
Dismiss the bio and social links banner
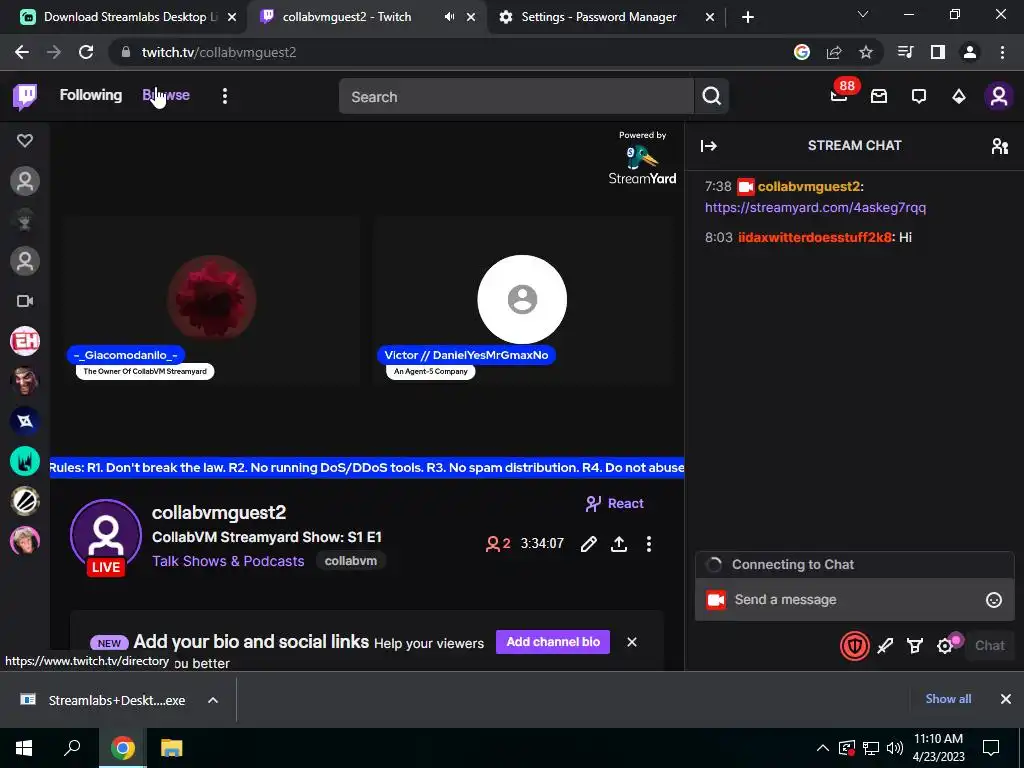[632, 642]
